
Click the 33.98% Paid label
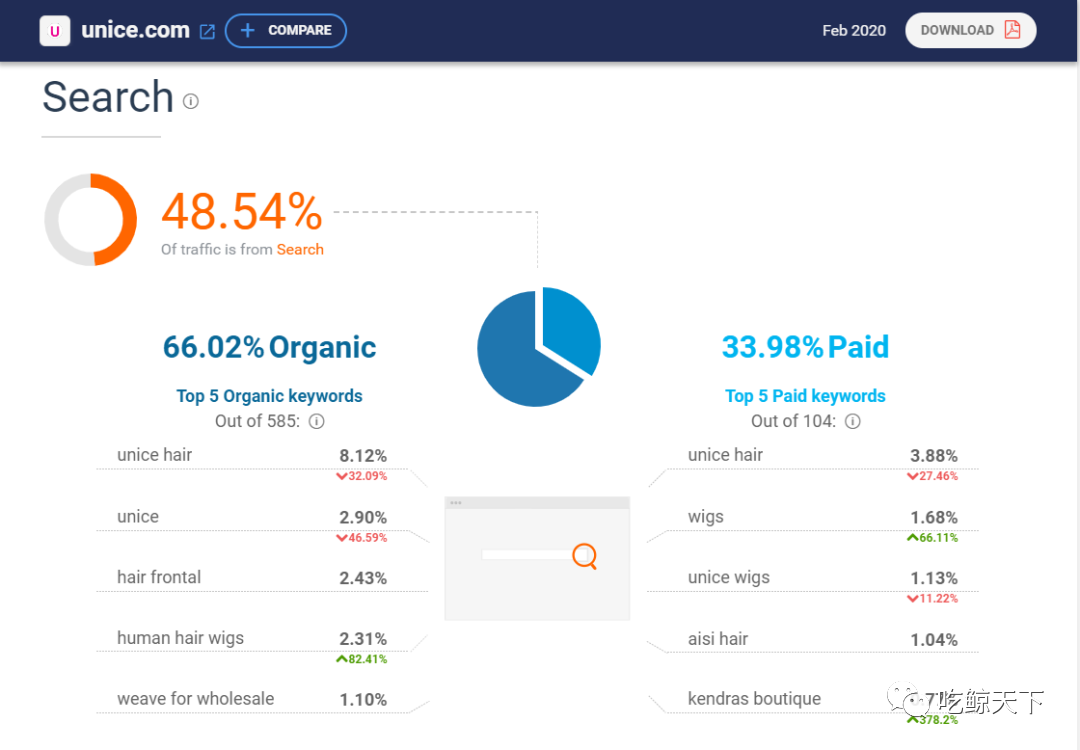805,347
